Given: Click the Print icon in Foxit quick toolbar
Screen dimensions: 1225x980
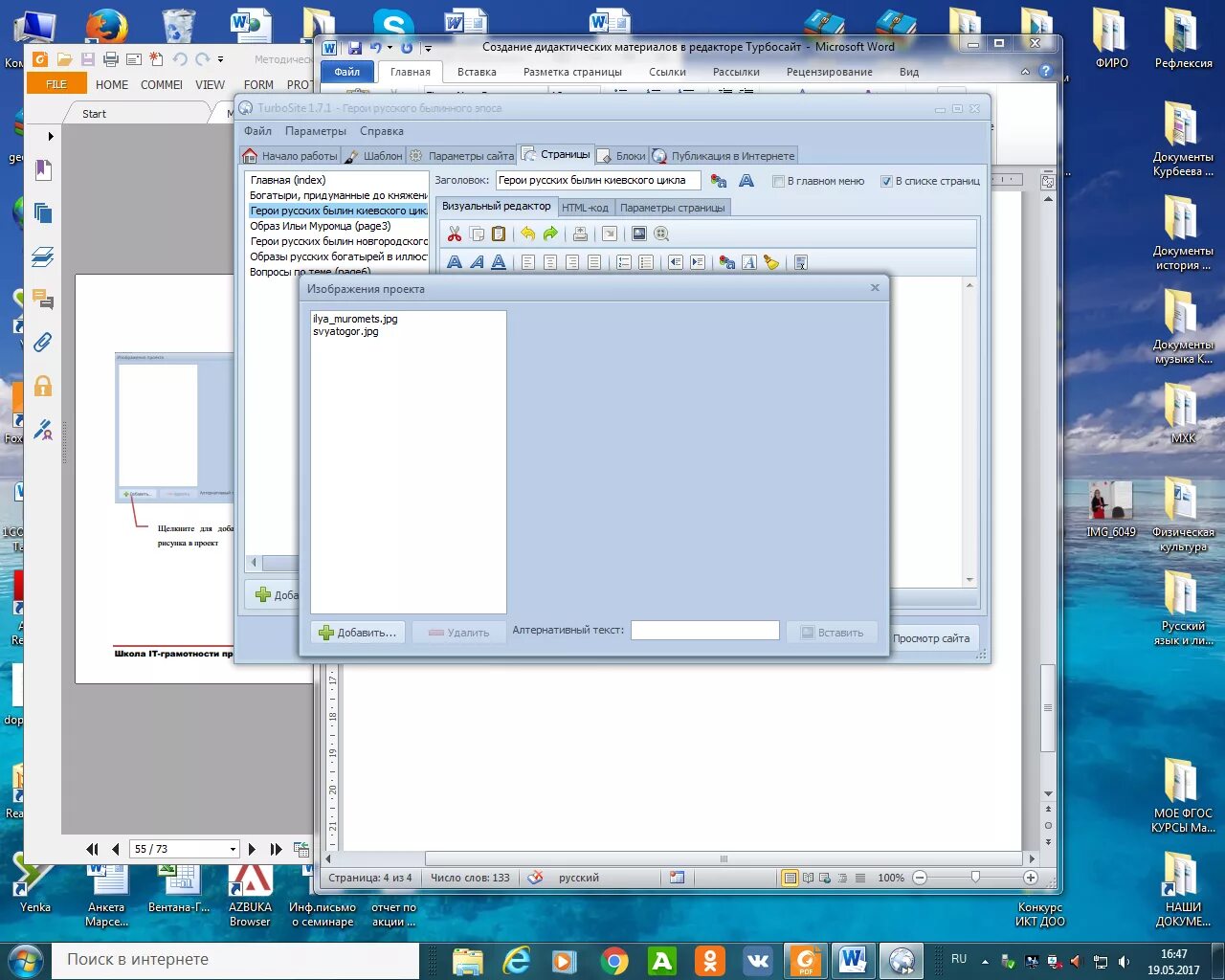Looking at the screenshot, I should [x=110, y=59].
